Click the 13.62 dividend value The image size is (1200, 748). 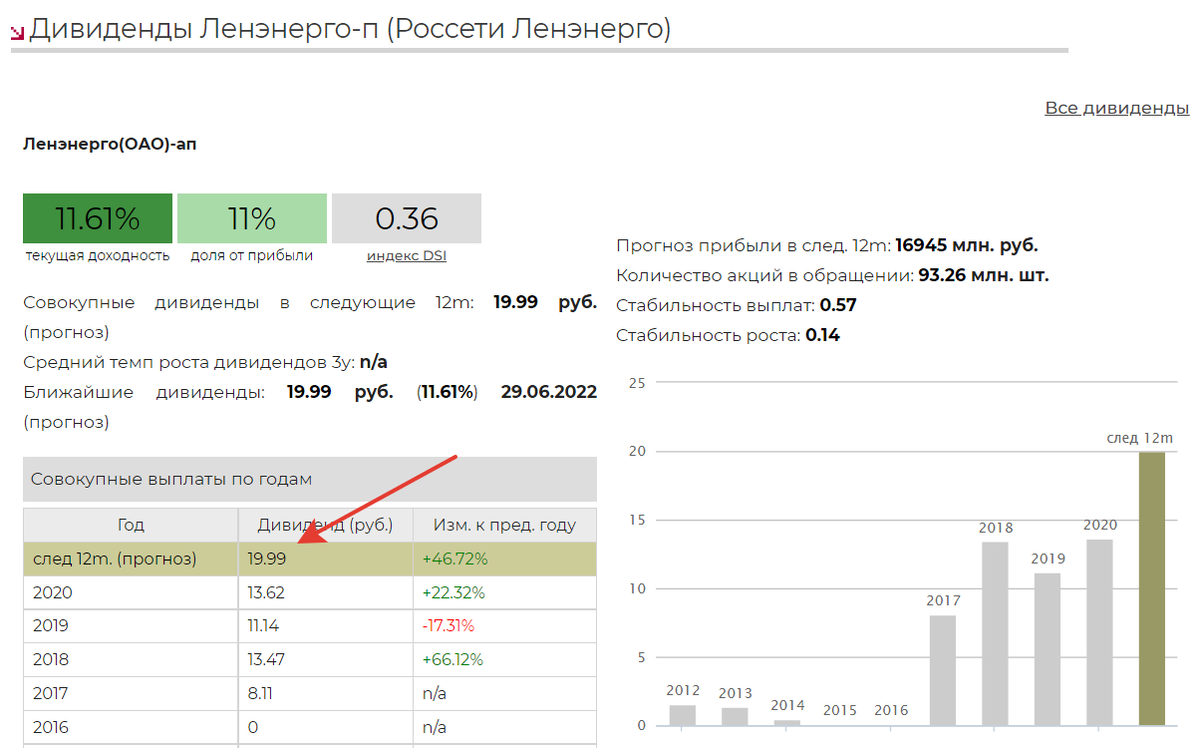point(265,592)
